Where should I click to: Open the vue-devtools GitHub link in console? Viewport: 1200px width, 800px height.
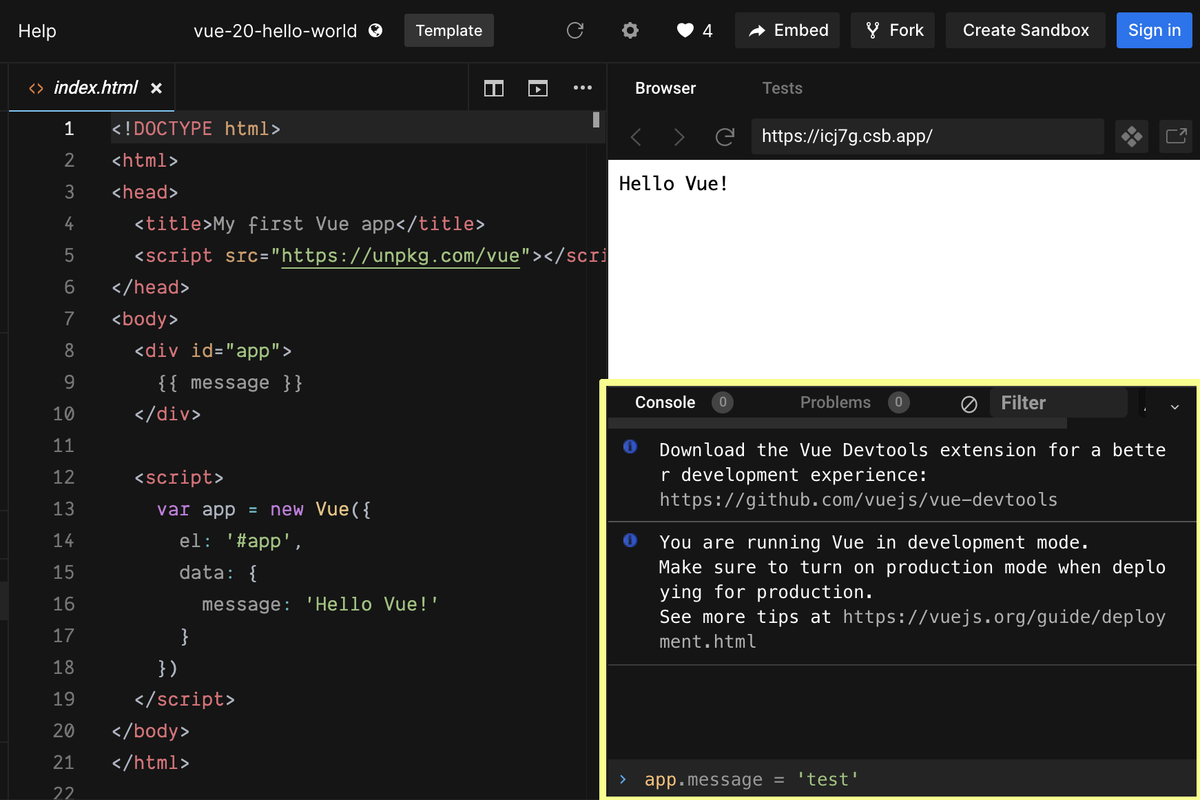858,499
